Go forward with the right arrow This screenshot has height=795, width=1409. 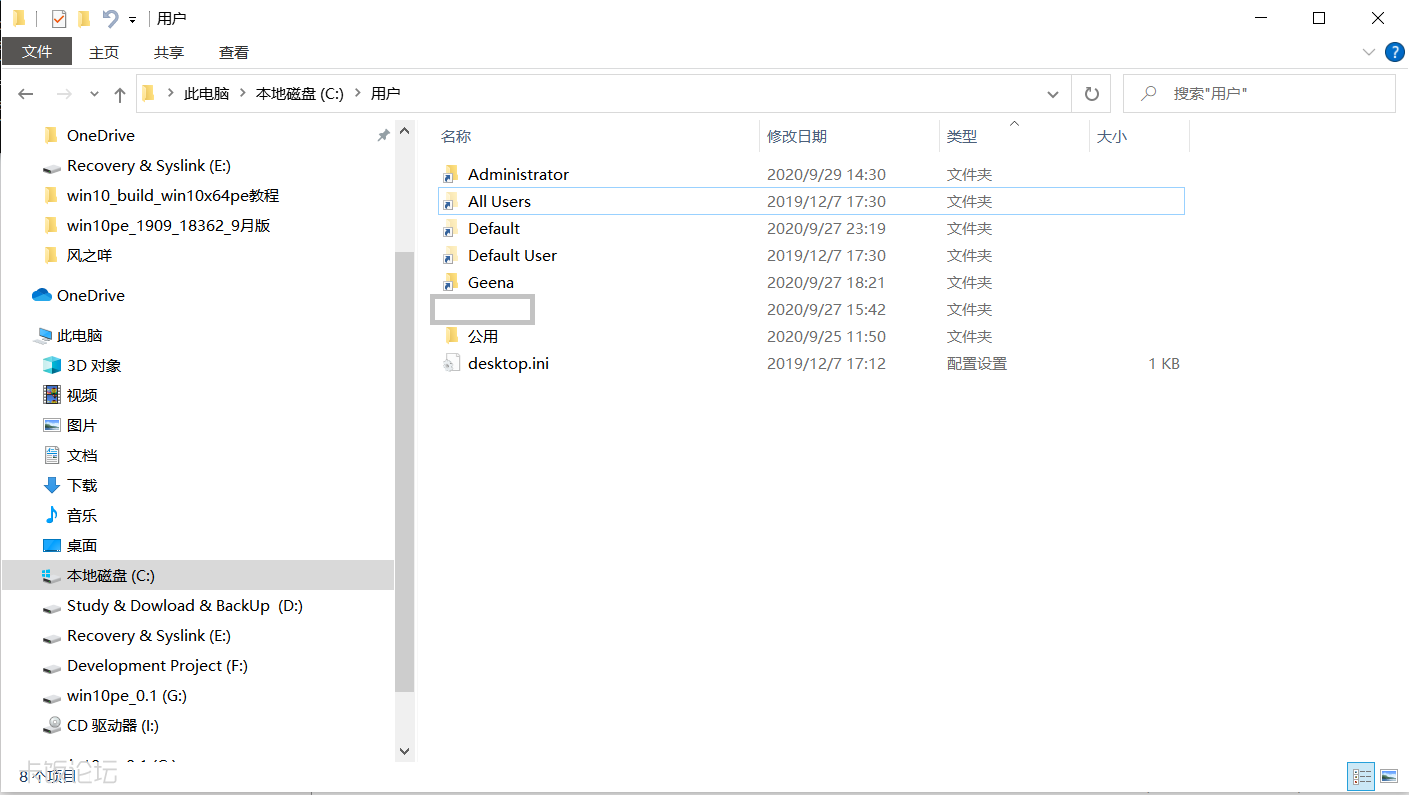click(63, 94)
